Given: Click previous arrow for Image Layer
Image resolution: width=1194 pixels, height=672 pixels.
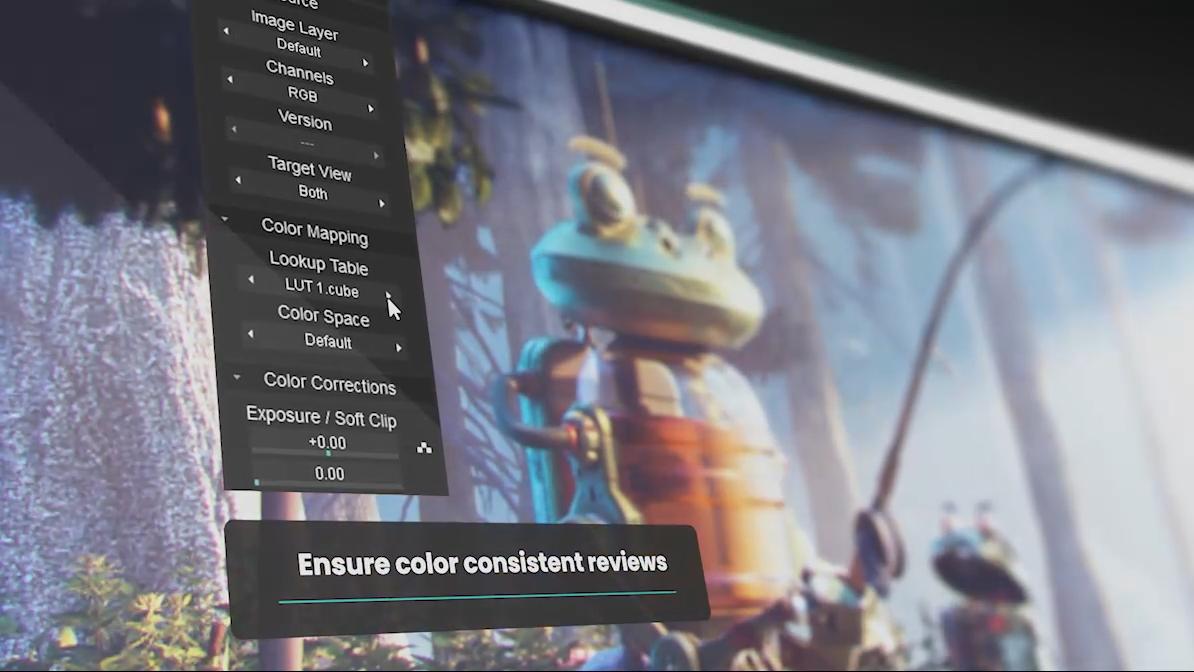Looking at the screenshot, I should pos(225,30).
